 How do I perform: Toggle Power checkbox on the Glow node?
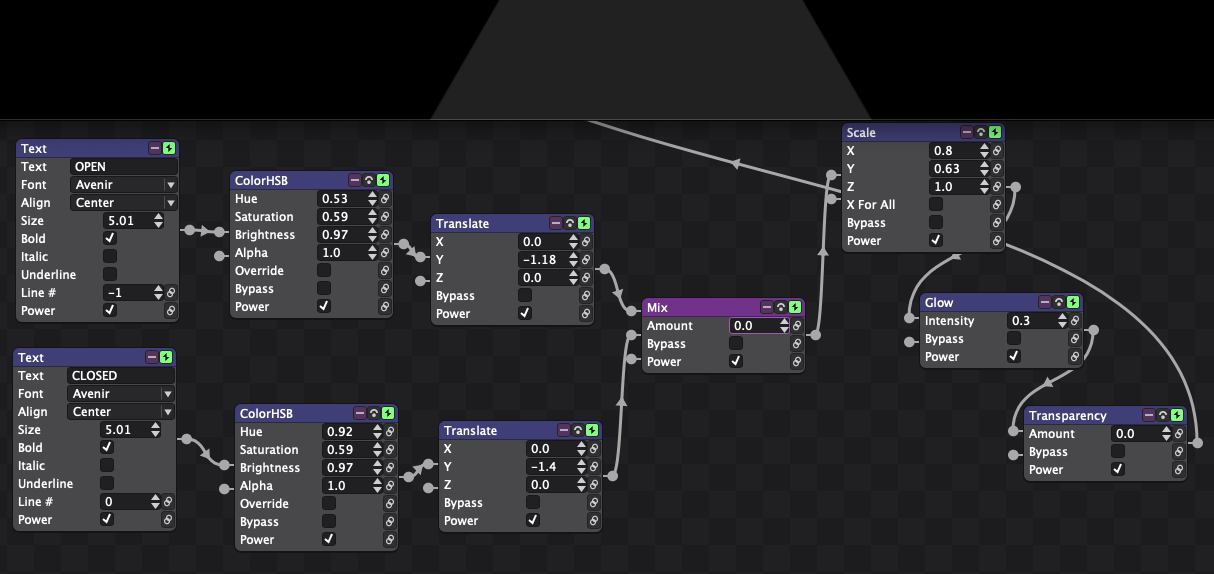point(1014,357)
